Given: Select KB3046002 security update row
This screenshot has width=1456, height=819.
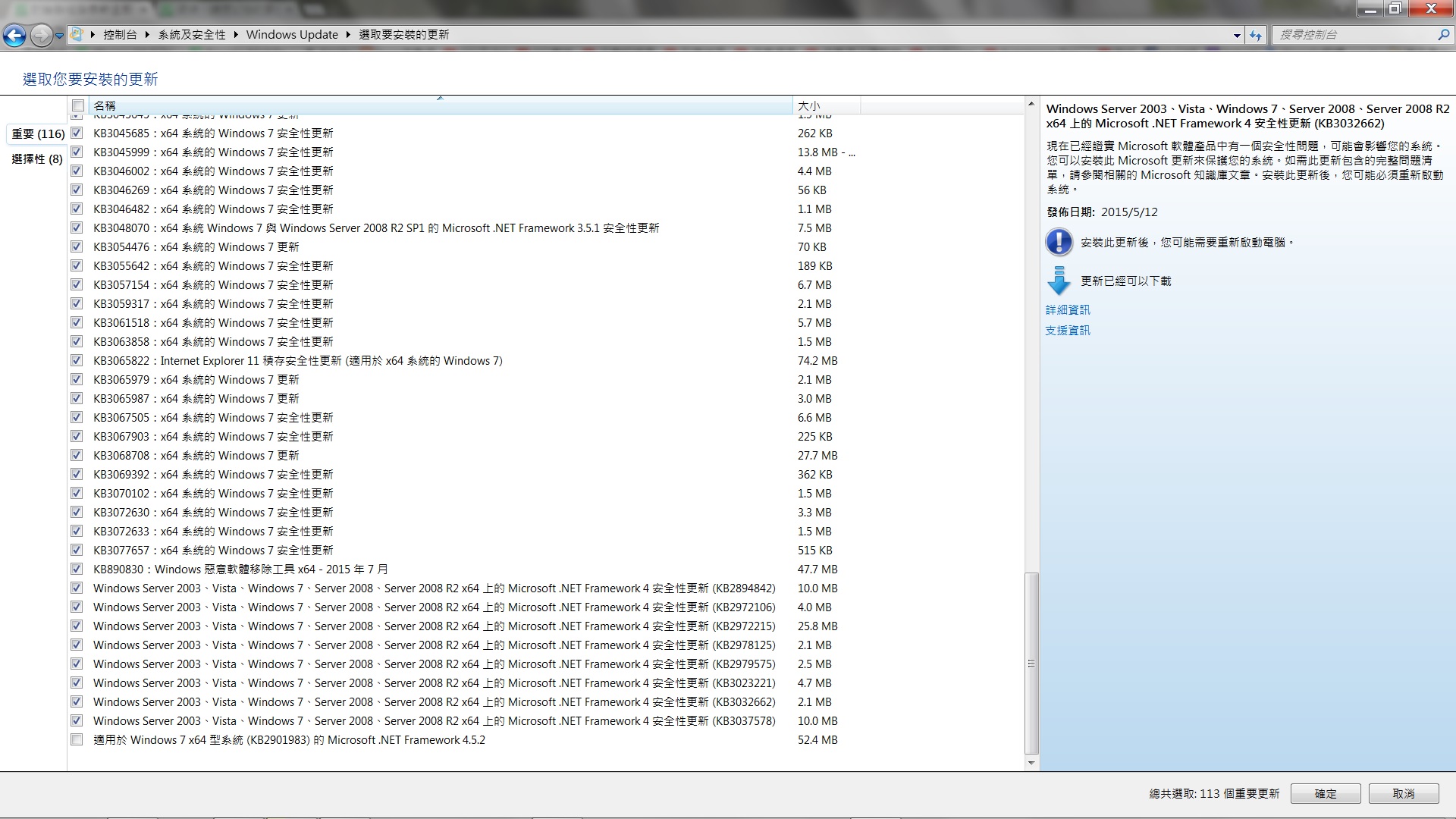Looking at the screenshot, I should [546, 171].
